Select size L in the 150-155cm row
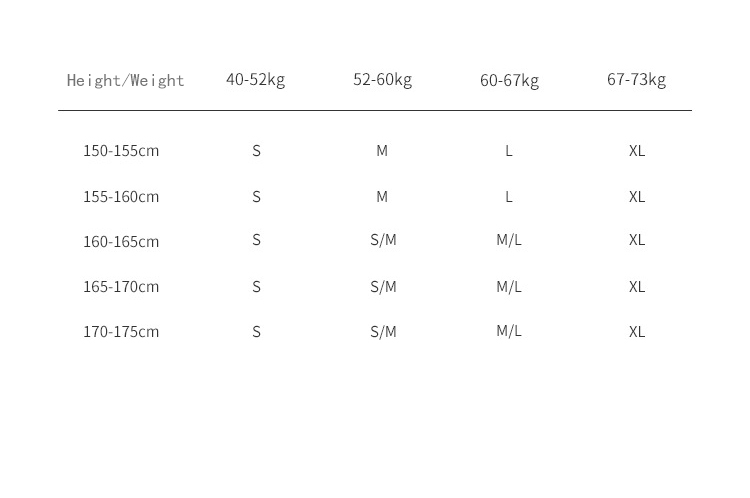This screenshot has width=750, height=498. pyautogui.click(x=509, y=151)
